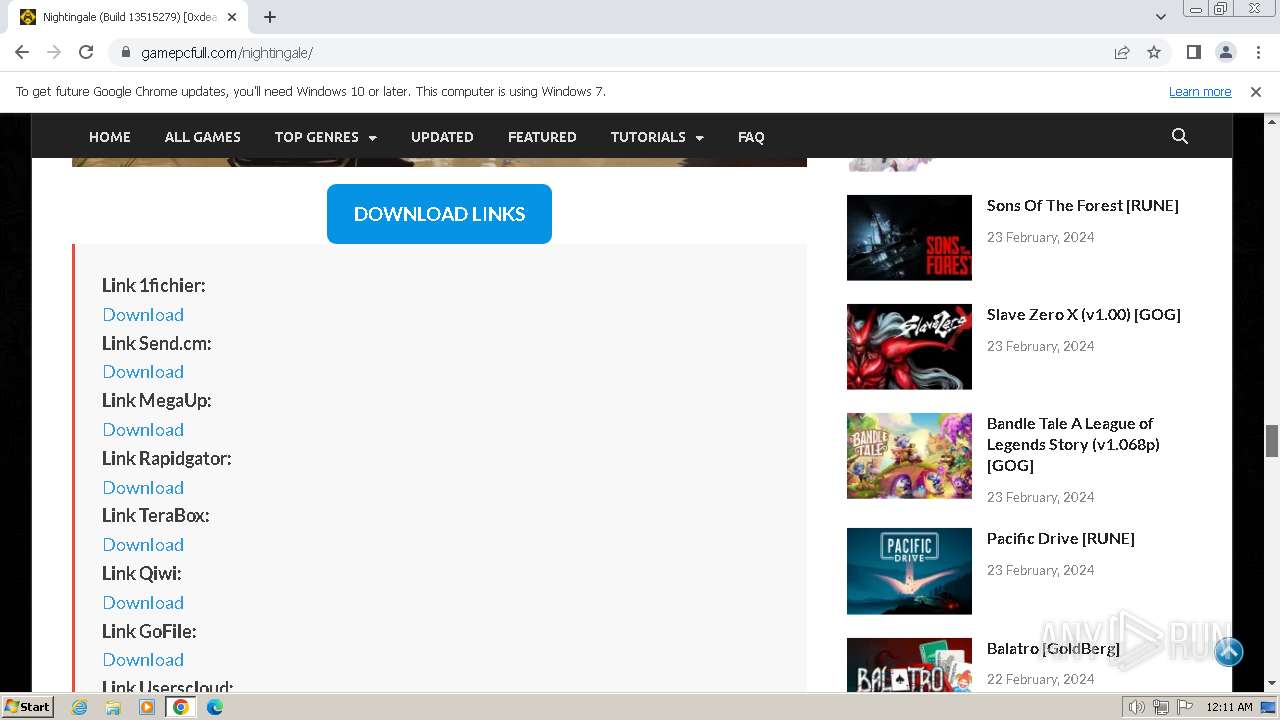Open Slave Zero X thumbnail image

point(909,347)
